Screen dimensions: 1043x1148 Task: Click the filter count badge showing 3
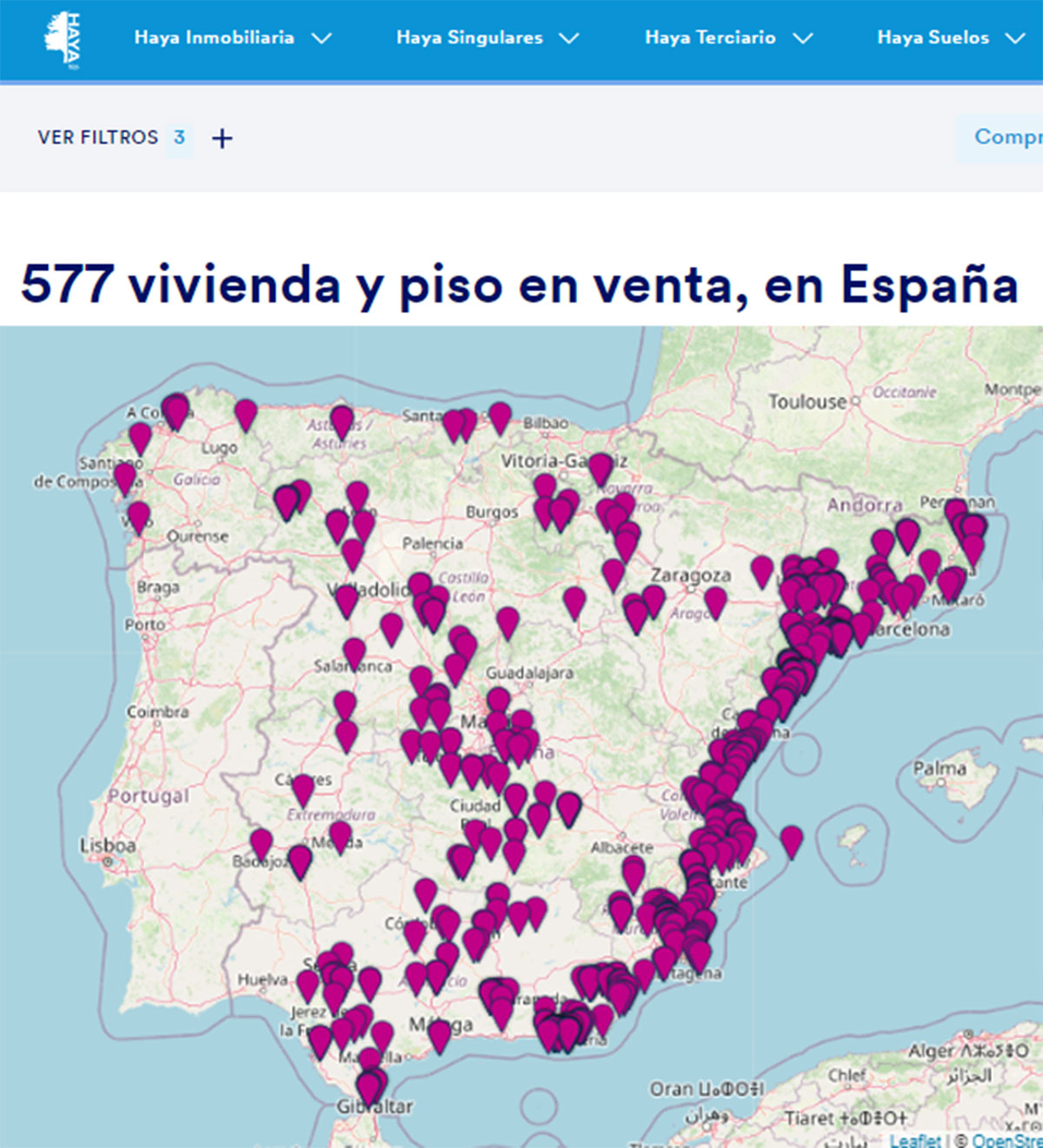pos(176,137)
